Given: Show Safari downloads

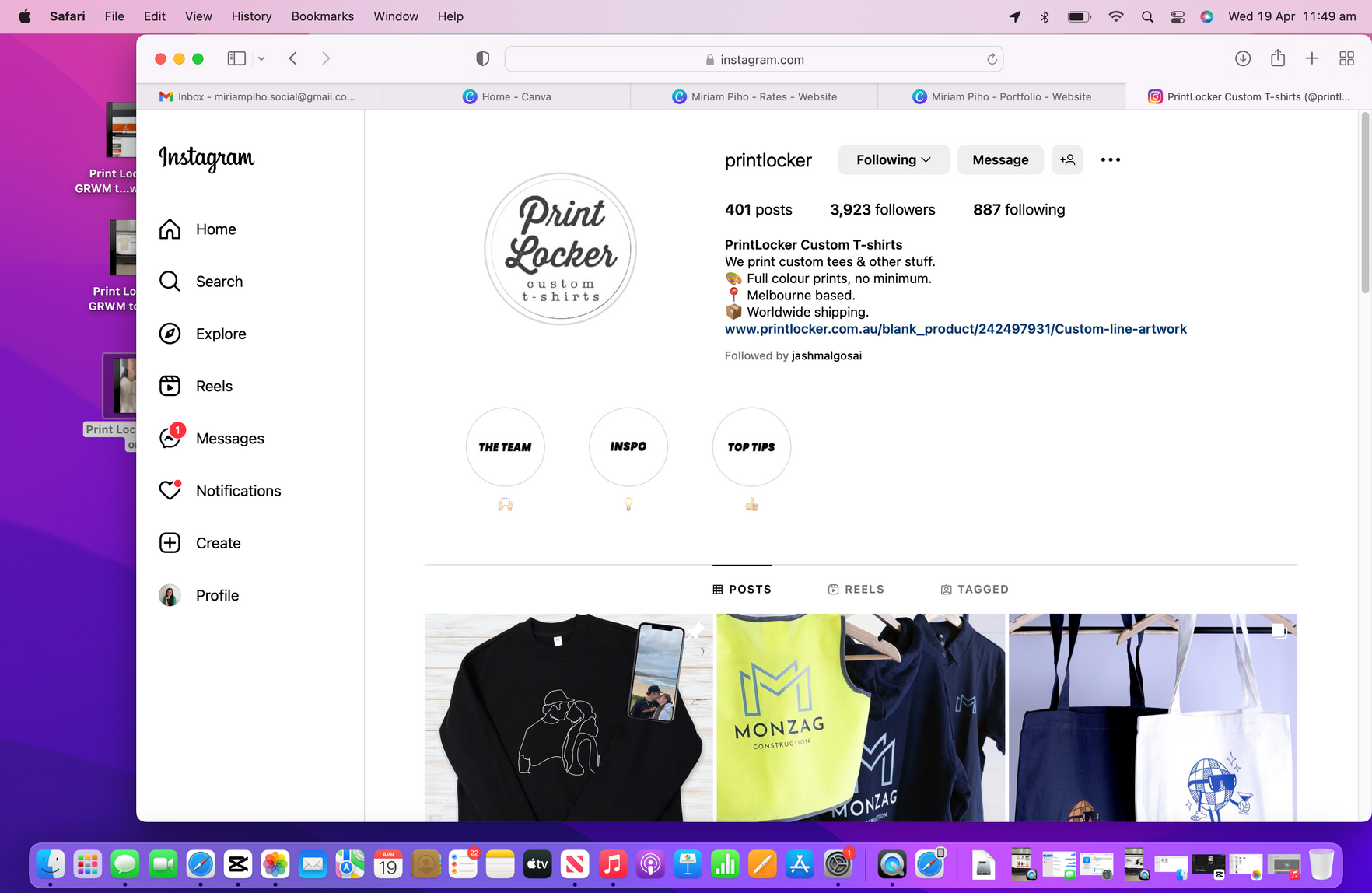Looking at the screenshot, I should tap(1242, 58).
